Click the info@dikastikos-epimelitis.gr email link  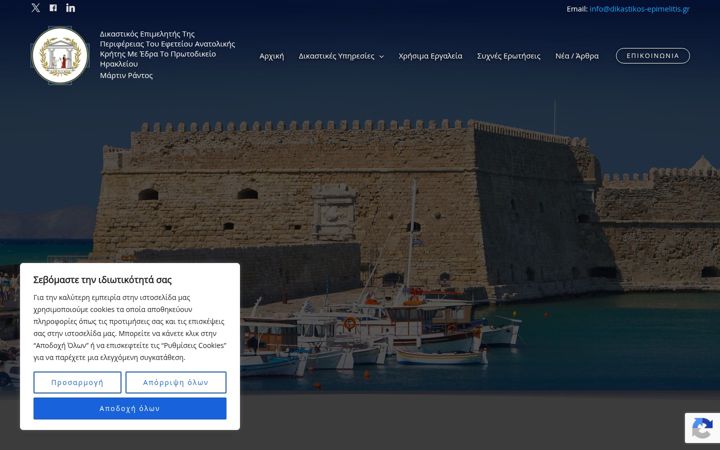coord(639,9)
